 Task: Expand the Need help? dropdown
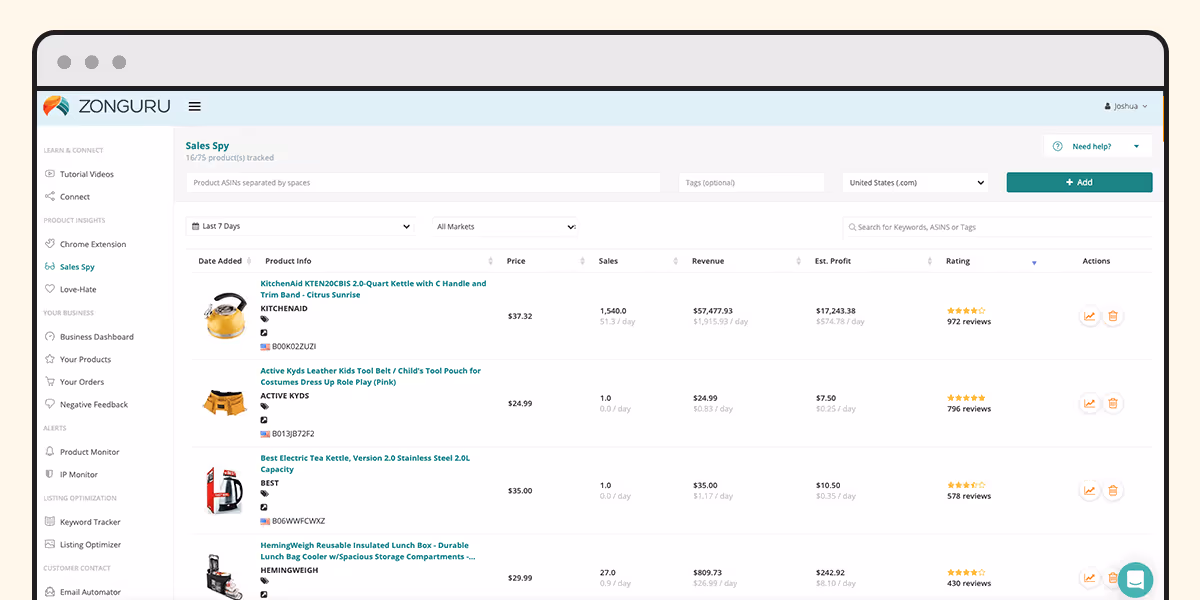1098,146
